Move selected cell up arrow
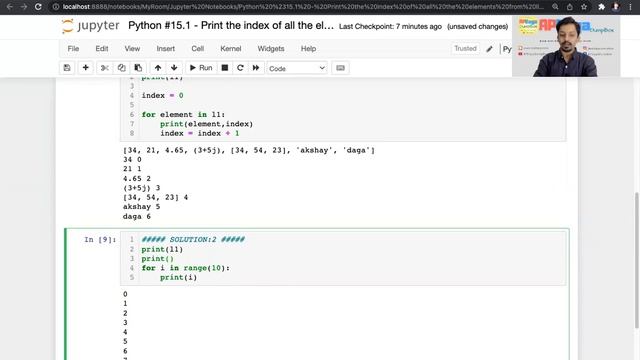Viewport: 640px width, 360px height. click(x=158, y=68)
